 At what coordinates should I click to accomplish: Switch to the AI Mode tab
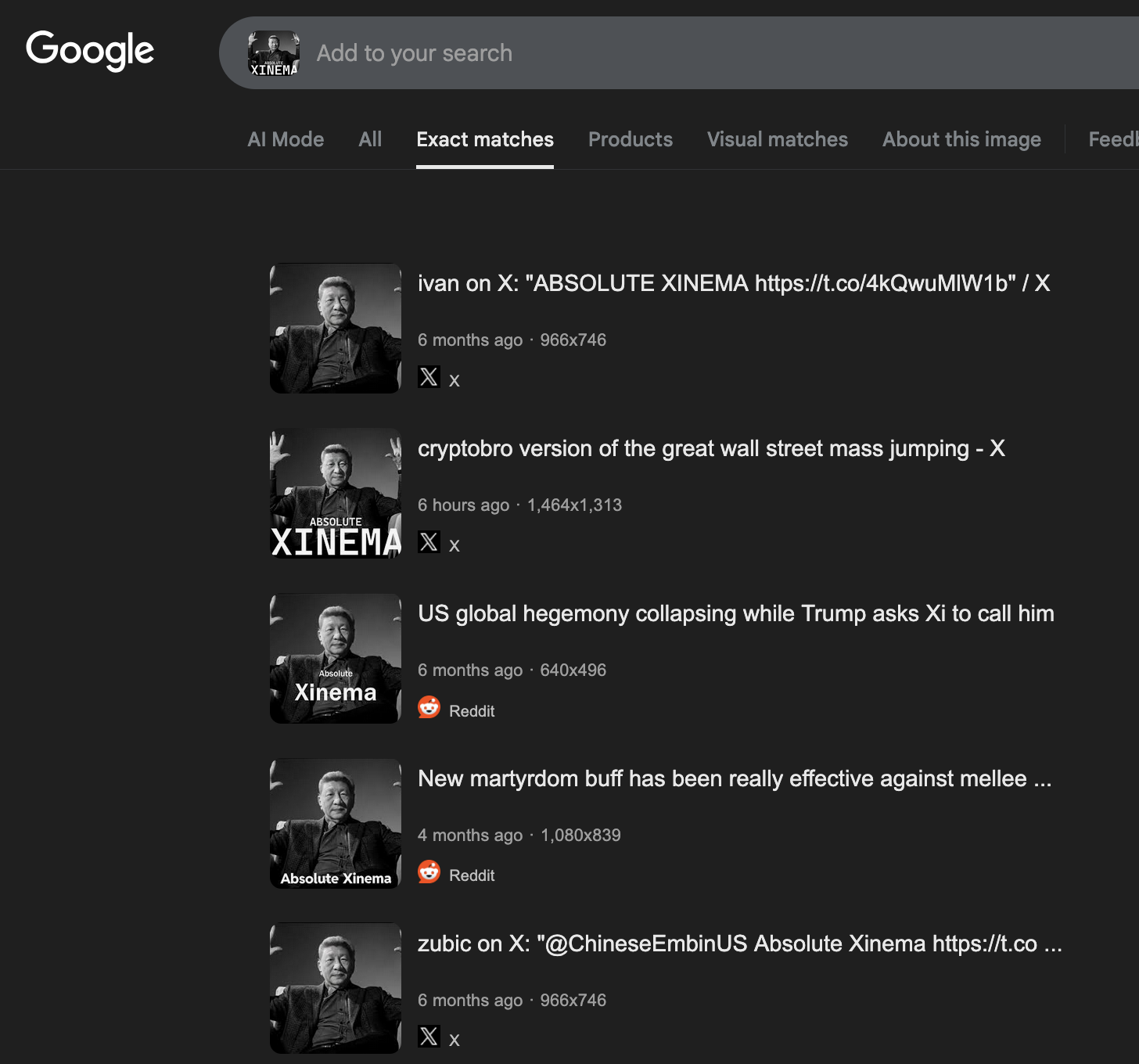coord(286,139)
